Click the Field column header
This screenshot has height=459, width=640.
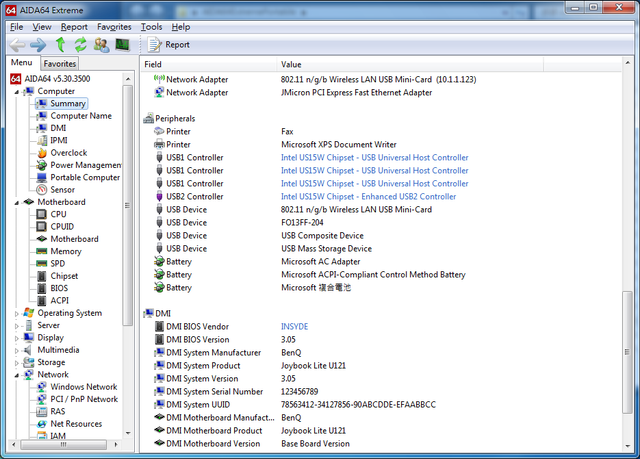(x=209, y=64)
